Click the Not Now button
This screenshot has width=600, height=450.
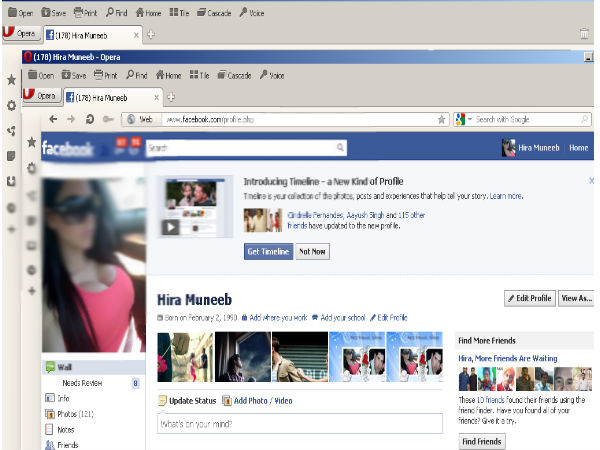click(312, 251)
